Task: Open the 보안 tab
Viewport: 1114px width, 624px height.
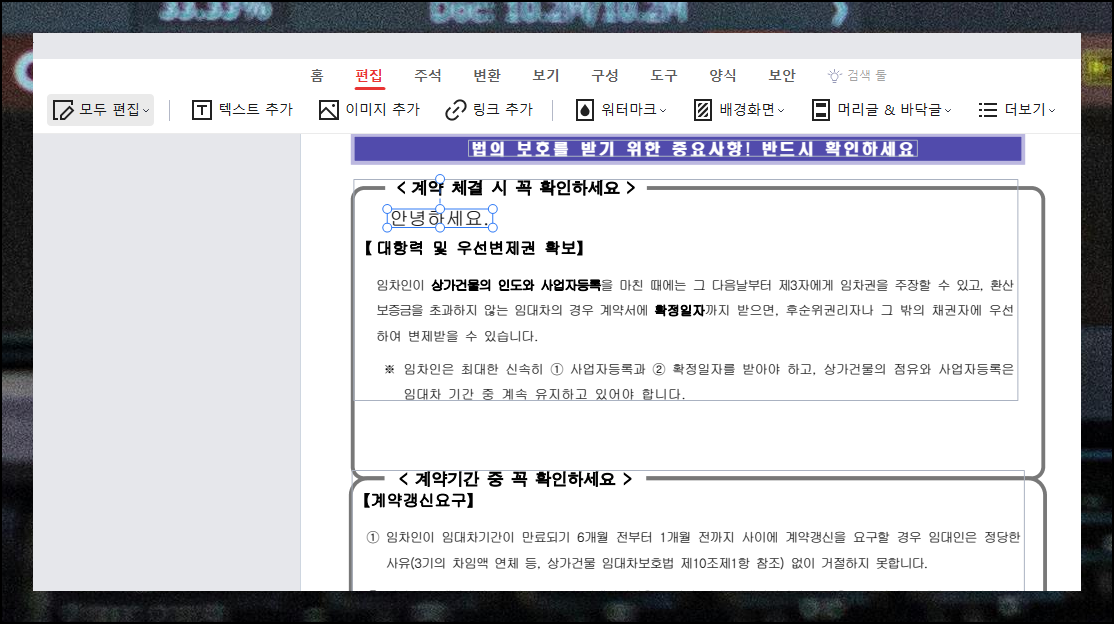Action: (x=782, y=75)
